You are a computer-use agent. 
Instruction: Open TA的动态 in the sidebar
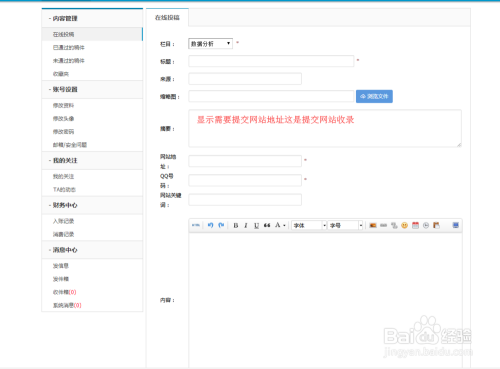[64, 190]
